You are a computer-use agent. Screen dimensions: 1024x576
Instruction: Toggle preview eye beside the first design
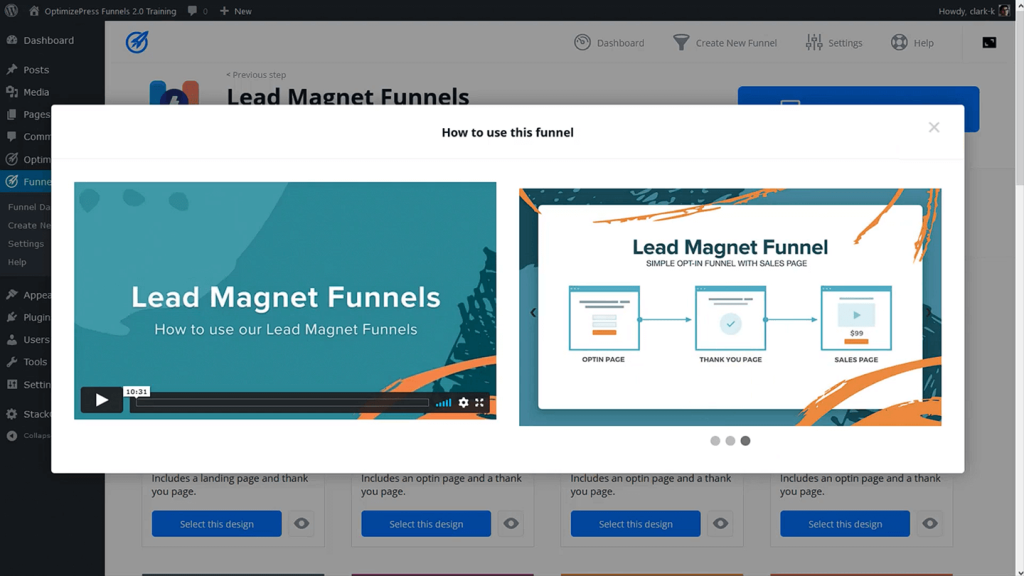click(x=301, y=523)
